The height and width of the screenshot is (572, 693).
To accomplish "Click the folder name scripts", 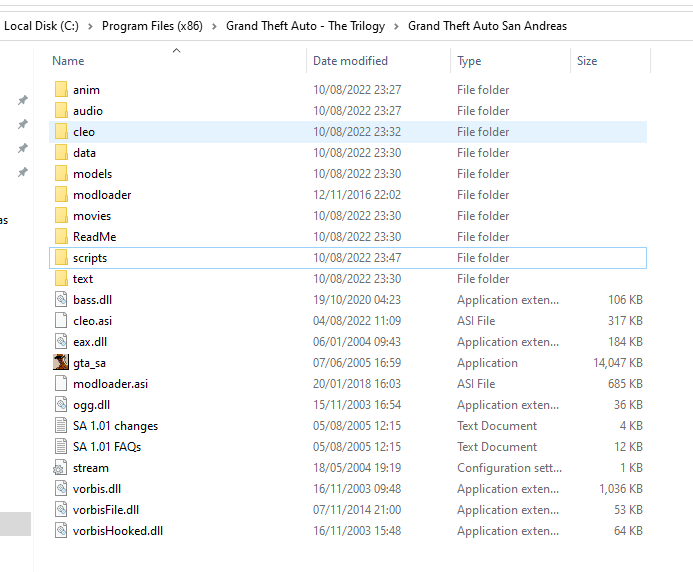I will point(90,258).
